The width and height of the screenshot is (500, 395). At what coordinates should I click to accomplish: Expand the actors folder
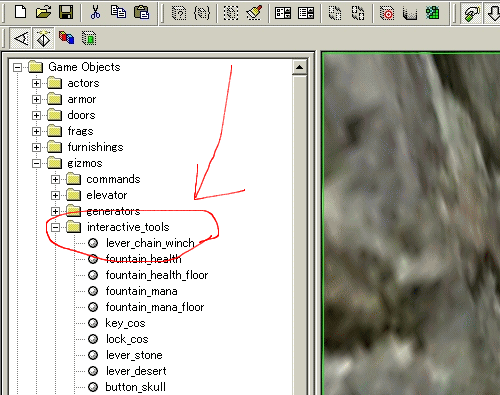36,83
